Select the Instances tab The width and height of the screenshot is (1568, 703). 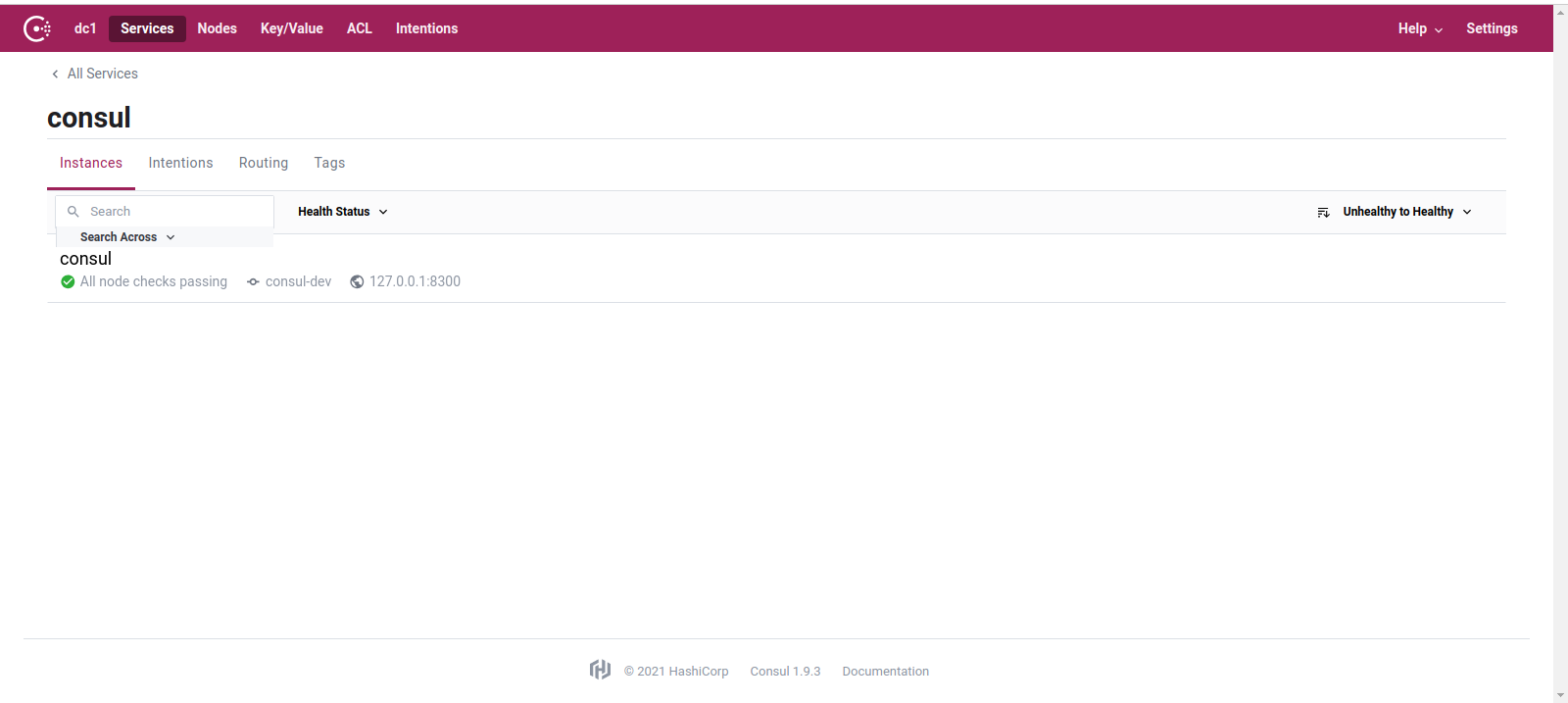pyautogui.click(x=91, y=163)
